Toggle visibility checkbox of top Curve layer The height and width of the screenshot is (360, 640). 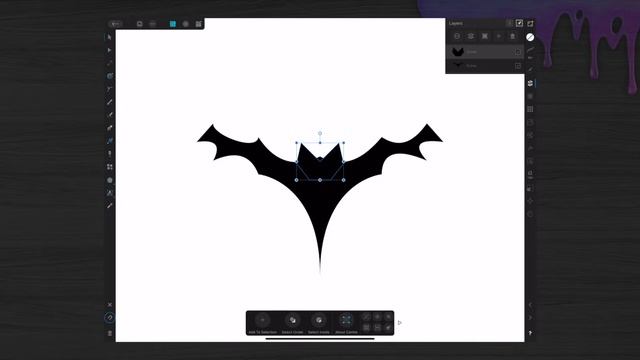coord(518,52)
